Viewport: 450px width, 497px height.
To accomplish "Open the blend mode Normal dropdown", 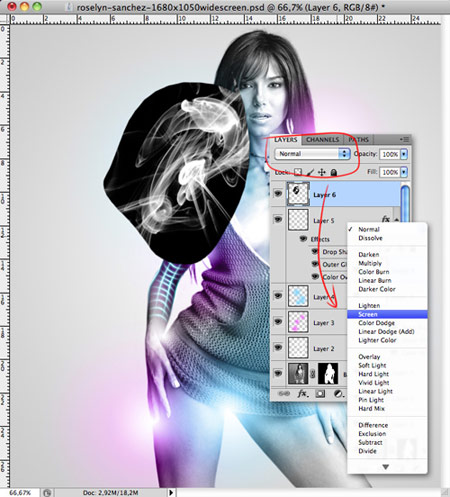I will coord(312,154).
